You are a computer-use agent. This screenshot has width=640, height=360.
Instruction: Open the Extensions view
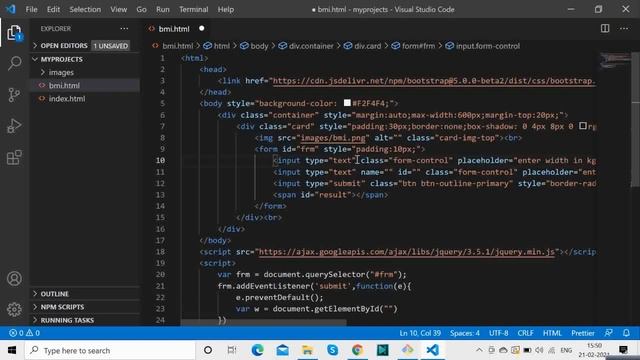pyautogui.click(x=14, y=157)
